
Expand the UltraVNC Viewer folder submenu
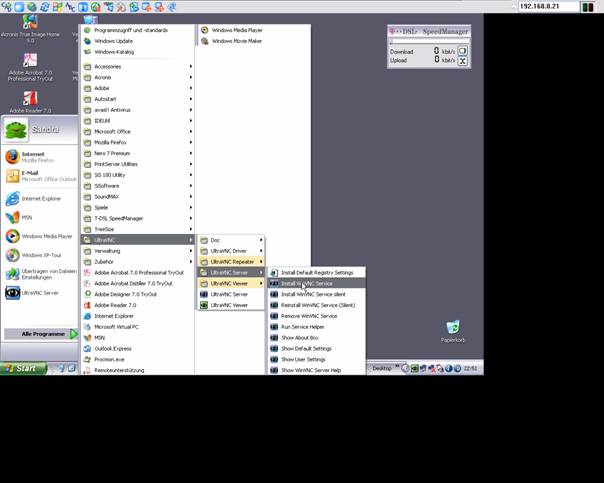click(x=231, y=283)
